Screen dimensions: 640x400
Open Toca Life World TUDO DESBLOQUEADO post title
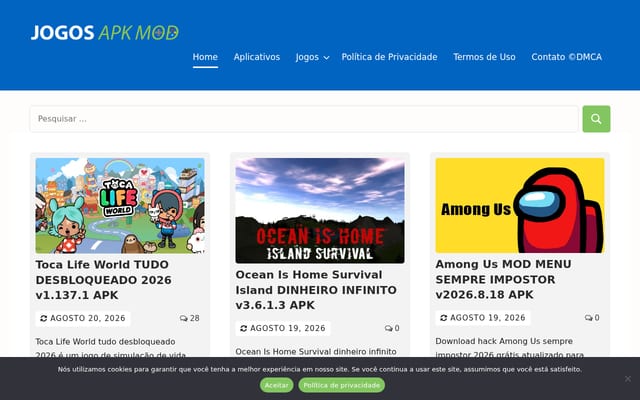tap(104, 280)
